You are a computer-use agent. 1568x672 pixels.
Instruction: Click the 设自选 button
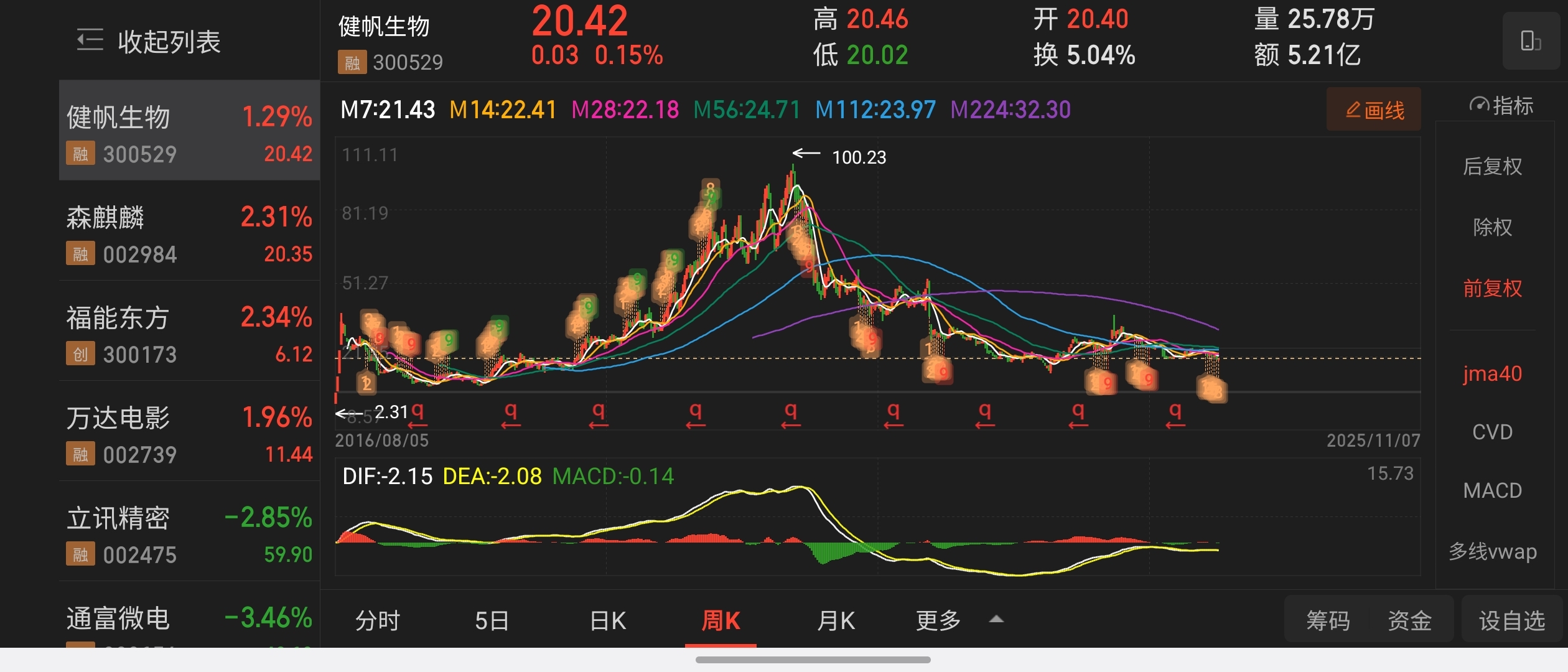click(1511, 620)
